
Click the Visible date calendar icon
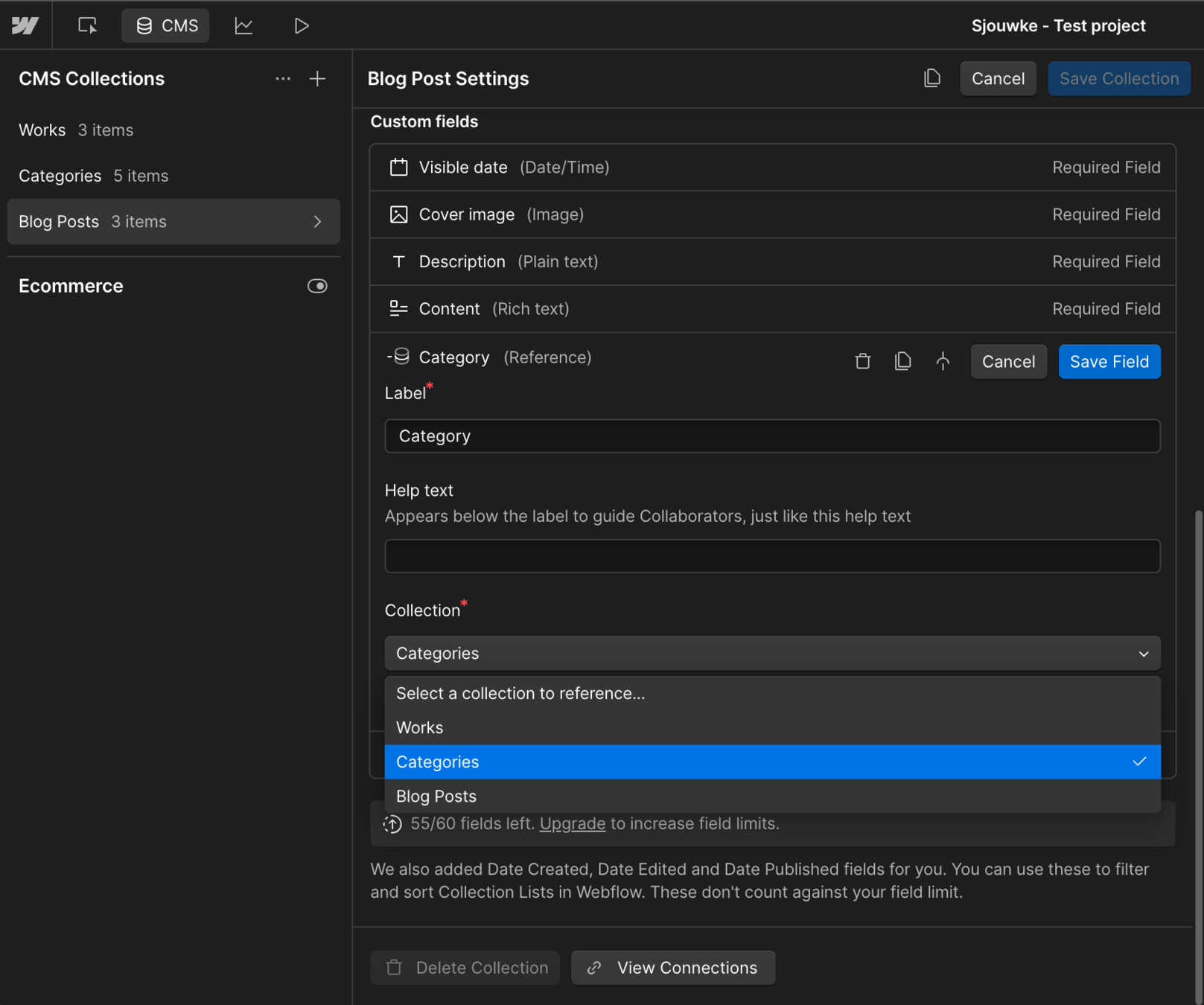coord(399,167)
